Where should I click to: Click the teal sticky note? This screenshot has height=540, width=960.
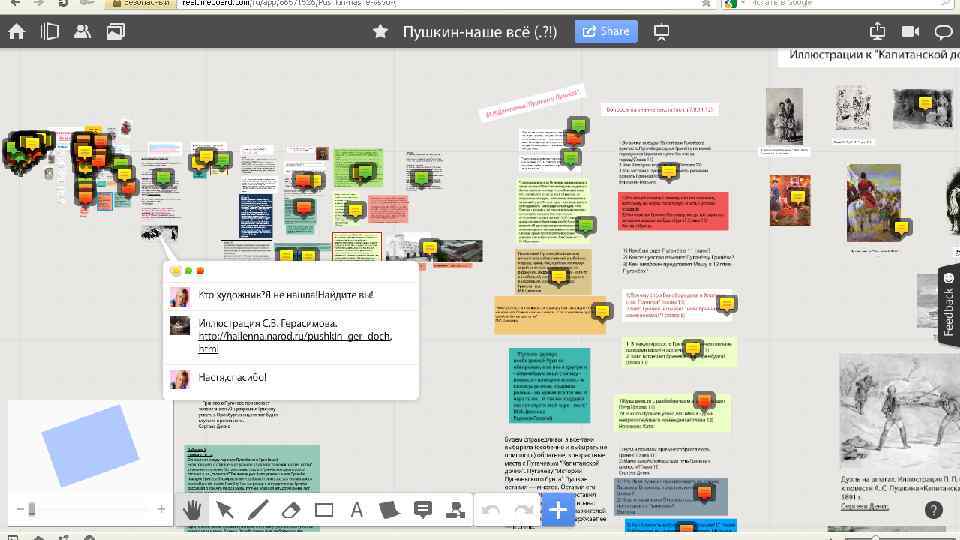tap(549, 386)
